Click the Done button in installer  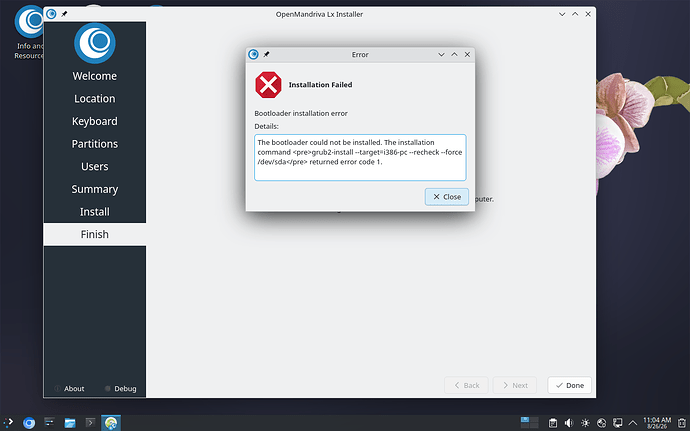pyautogui.click(x=569, y=385)
